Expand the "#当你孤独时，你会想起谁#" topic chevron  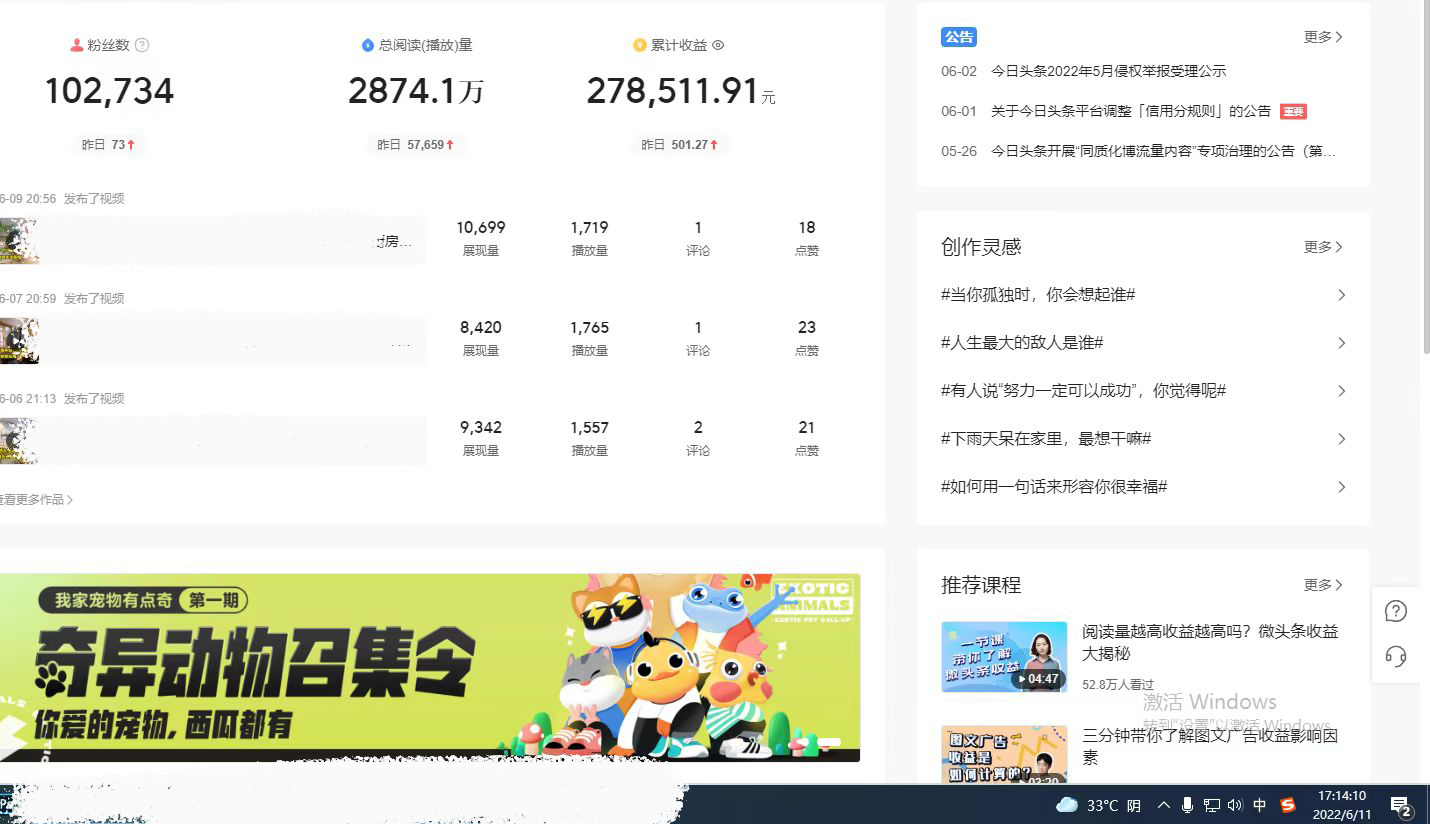1341,294
